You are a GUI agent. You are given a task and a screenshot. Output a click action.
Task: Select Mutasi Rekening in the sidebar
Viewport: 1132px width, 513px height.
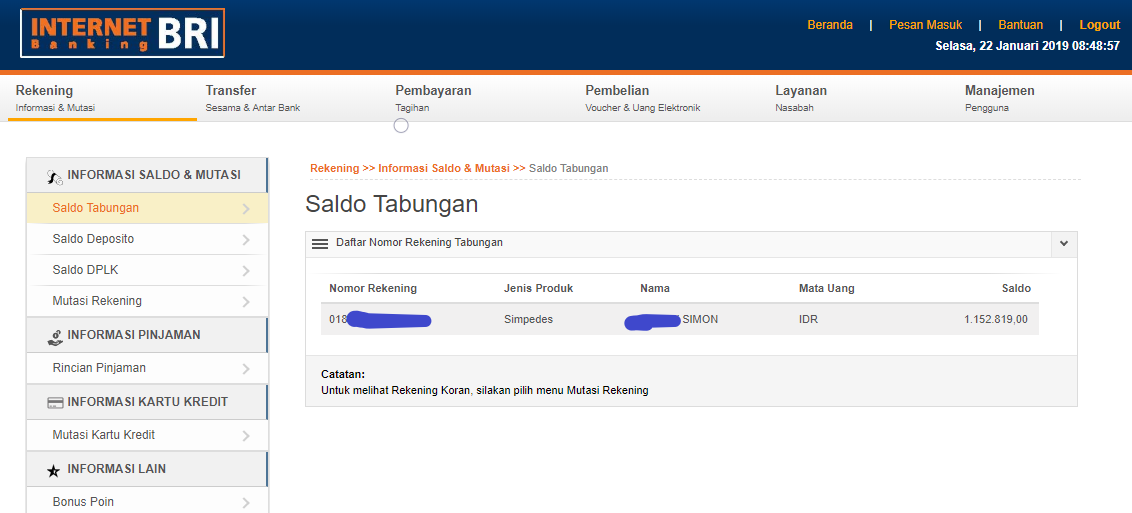[147, 302]
